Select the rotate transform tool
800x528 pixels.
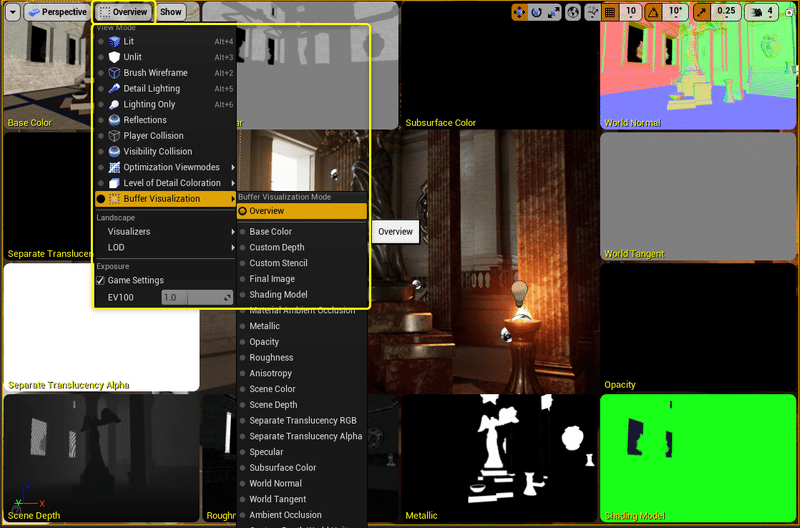click(536, 12)
